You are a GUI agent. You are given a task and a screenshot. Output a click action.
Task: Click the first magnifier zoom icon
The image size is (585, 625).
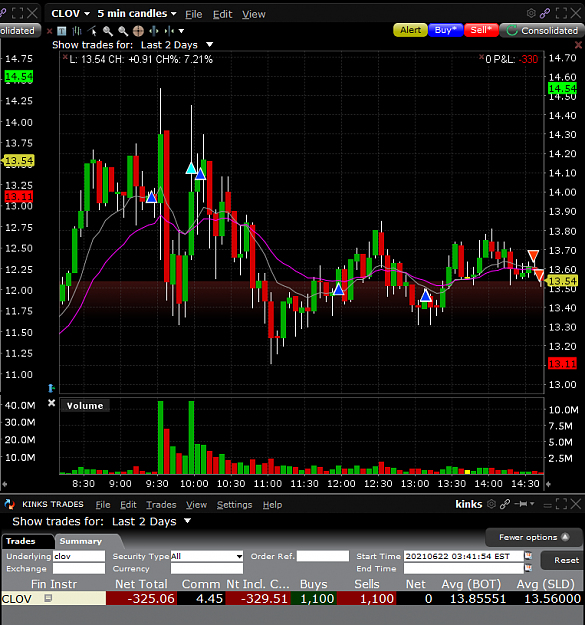(x=108, y=31)
